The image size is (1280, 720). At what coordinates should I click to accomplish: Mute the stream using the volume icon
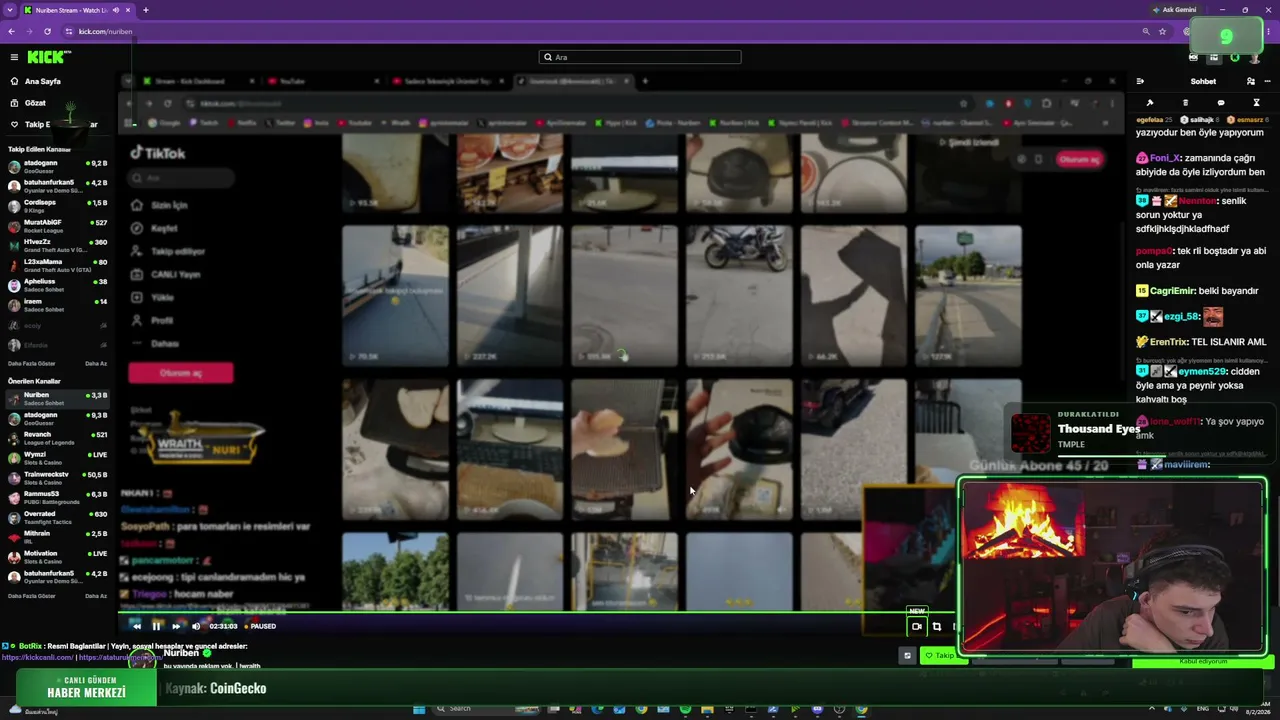196,626
